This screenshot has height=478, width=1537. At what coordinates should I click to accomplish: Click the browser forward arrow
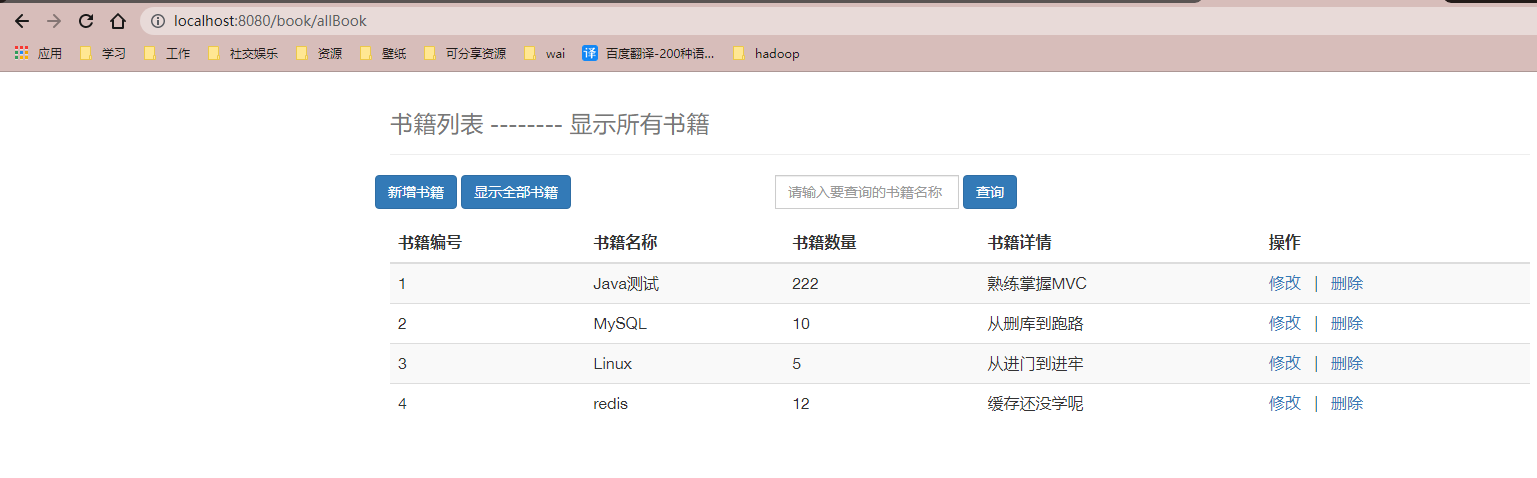pyautogui.click(x=54, y=21)
